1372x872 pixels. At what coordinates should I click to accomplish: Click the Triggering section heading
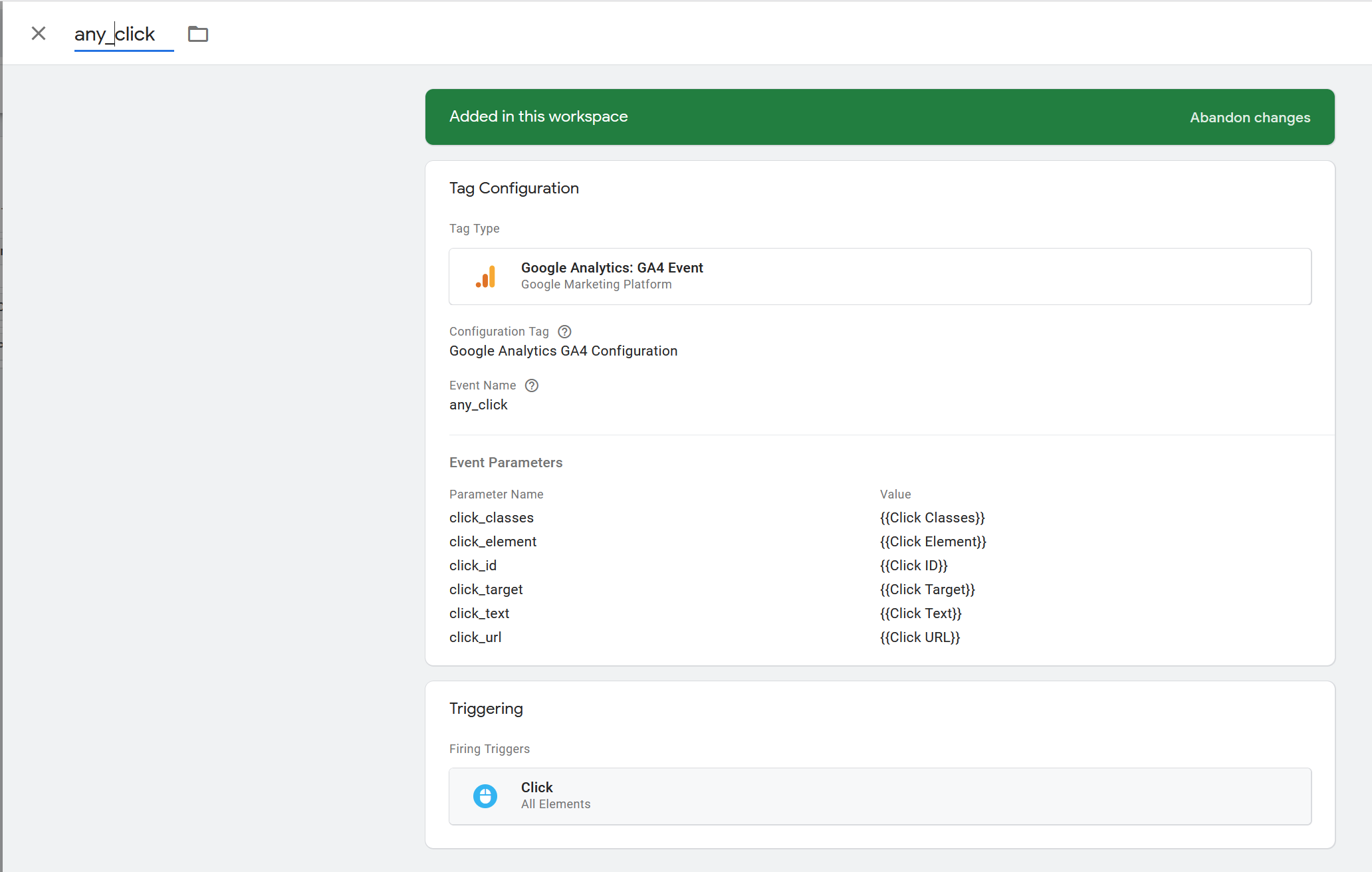(486, 708)
